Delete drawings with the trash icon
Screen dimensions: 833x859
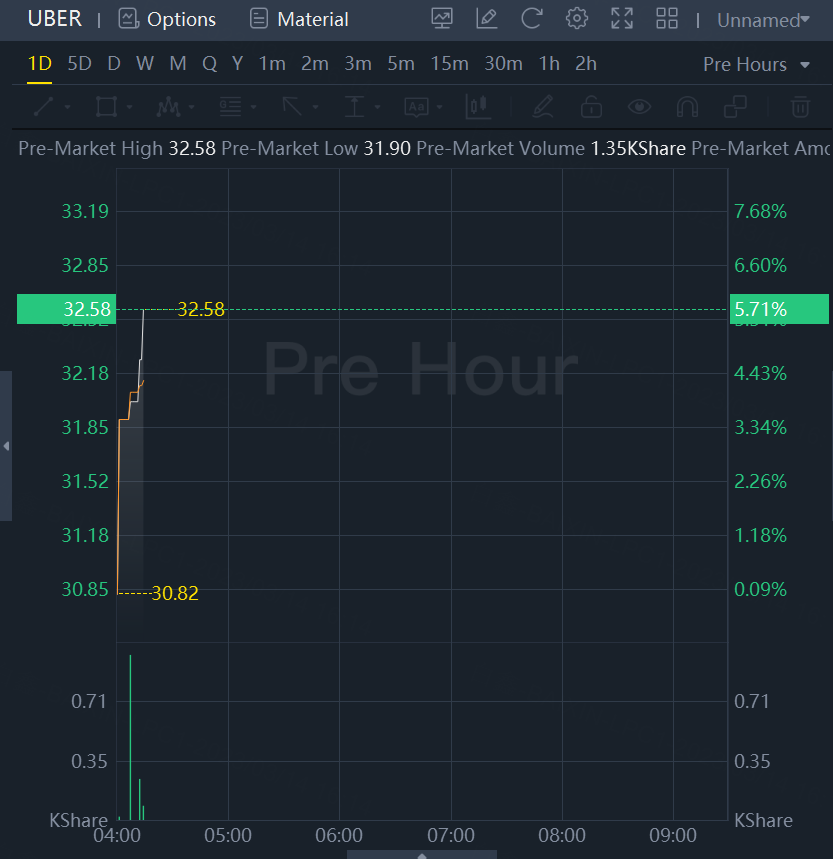(x=799, y=106)
